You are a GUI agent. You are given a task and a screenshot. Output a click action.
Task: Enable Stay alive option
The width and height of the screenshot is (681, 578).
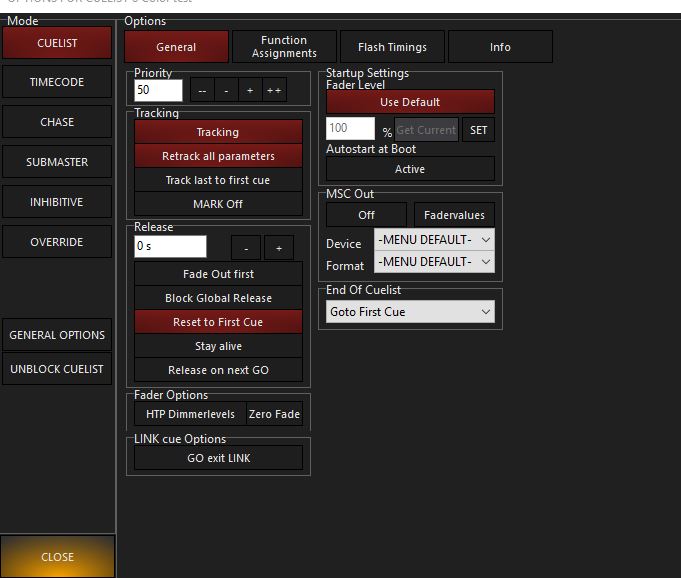pos(218,346)
